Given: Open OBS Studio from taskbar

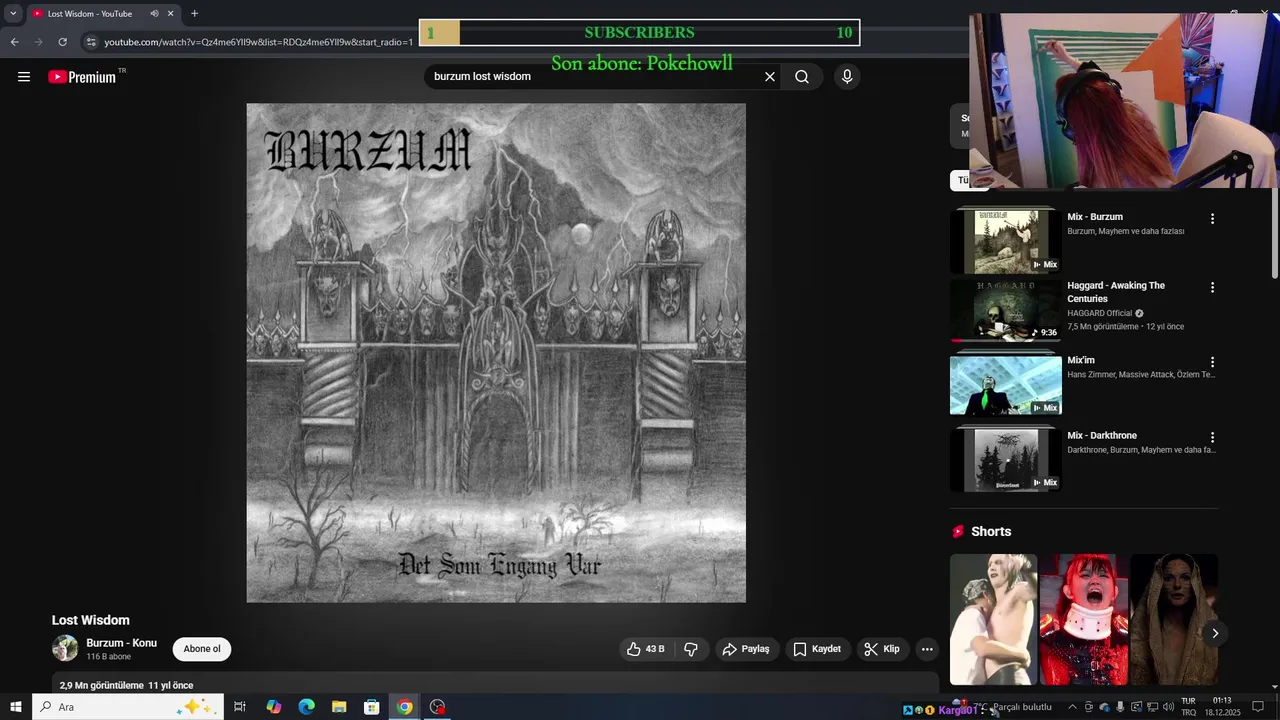Looking at the screenshot, I should click(x=437, y=707).
